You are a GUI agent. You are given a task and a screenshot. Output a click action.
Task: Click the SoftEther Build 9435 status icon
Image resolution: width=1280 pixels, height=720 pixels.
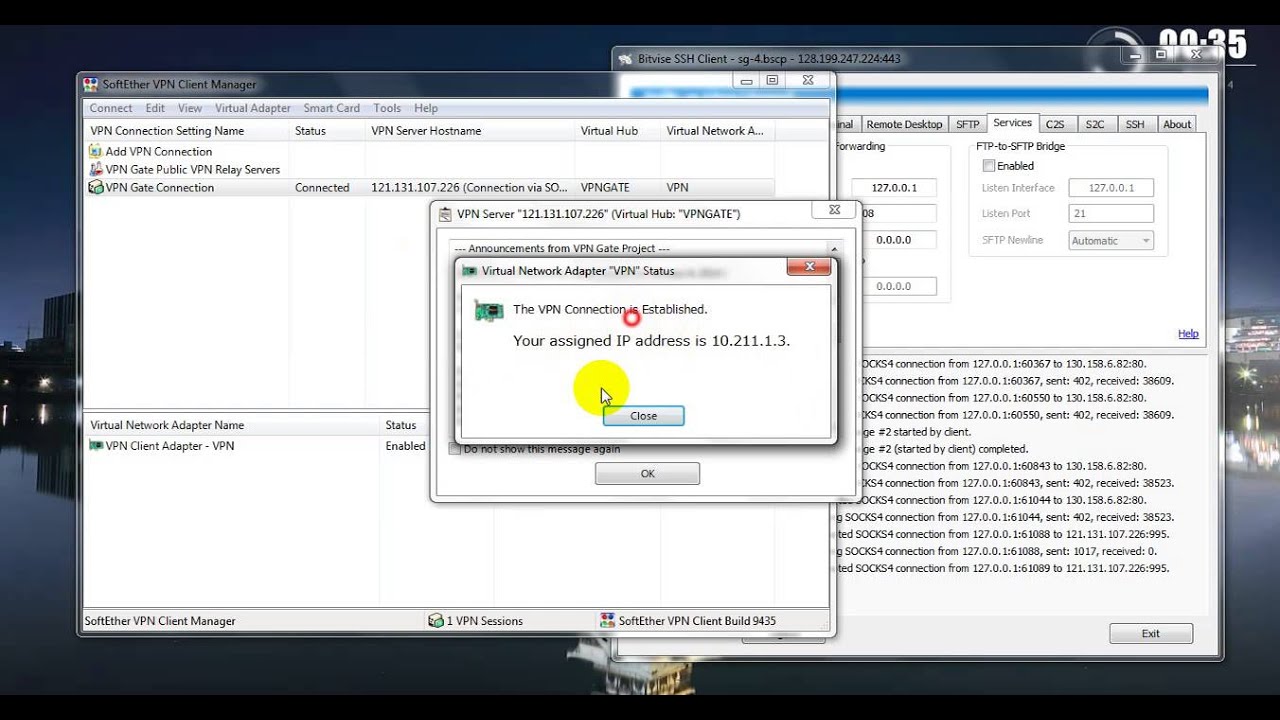tap(607, 621)
